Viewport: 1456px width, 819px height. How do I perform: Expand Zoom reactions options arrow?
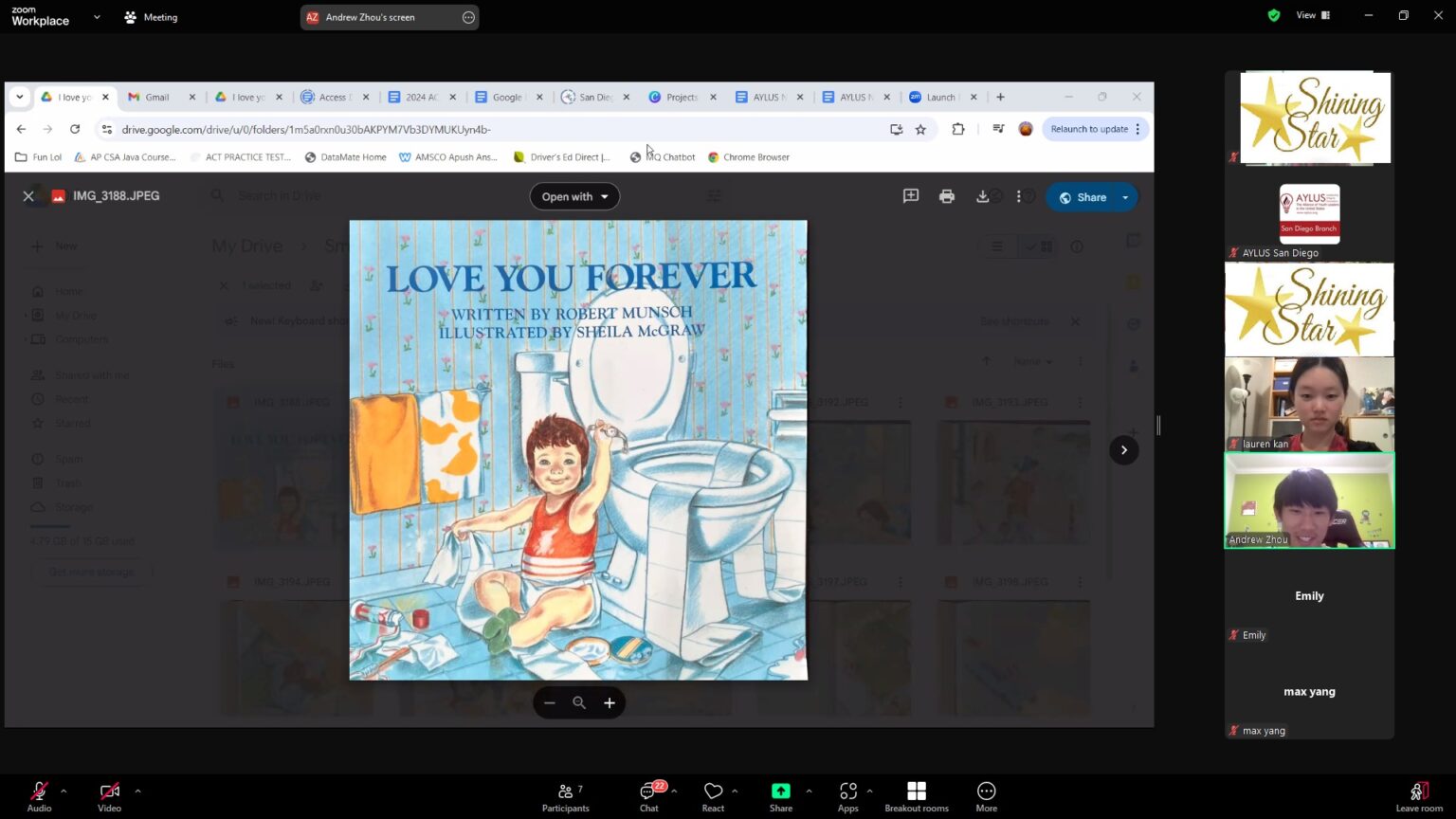point(735,791)
